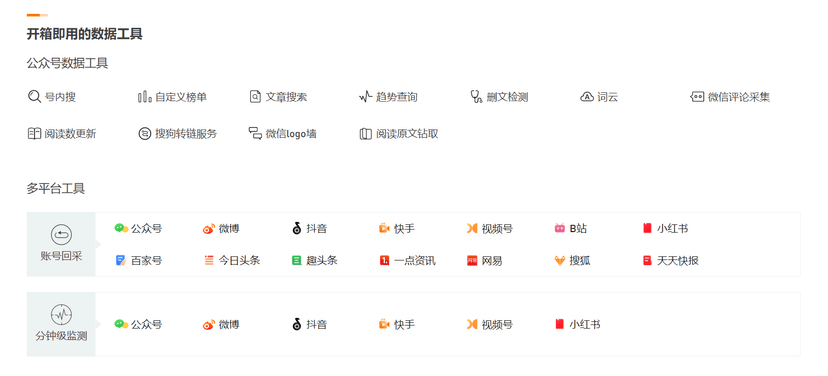
Task: Click the 阅读数更新 book icon
Action: [x=34, y=134]
